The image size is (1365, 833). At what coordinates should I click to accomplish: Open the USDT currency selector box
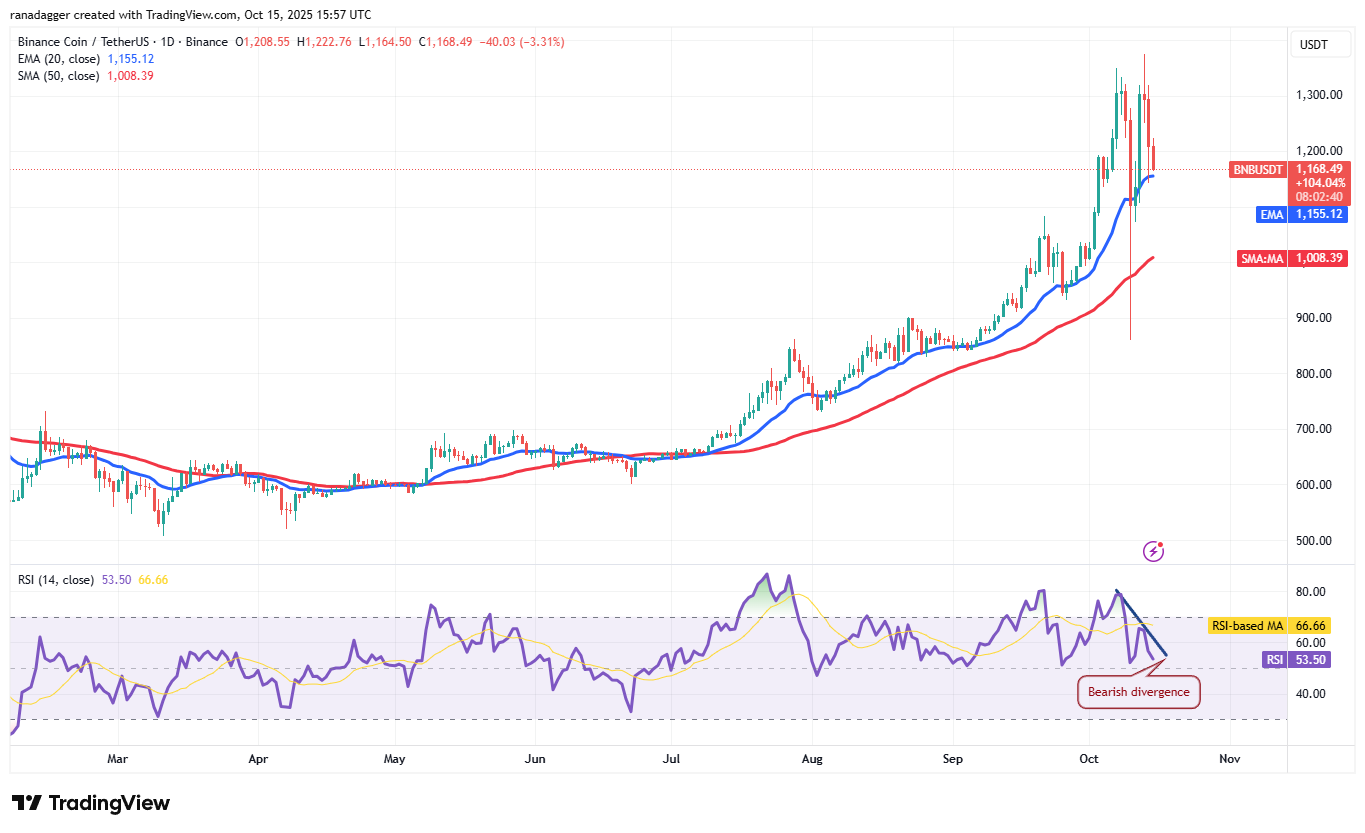click(1320, 44)
